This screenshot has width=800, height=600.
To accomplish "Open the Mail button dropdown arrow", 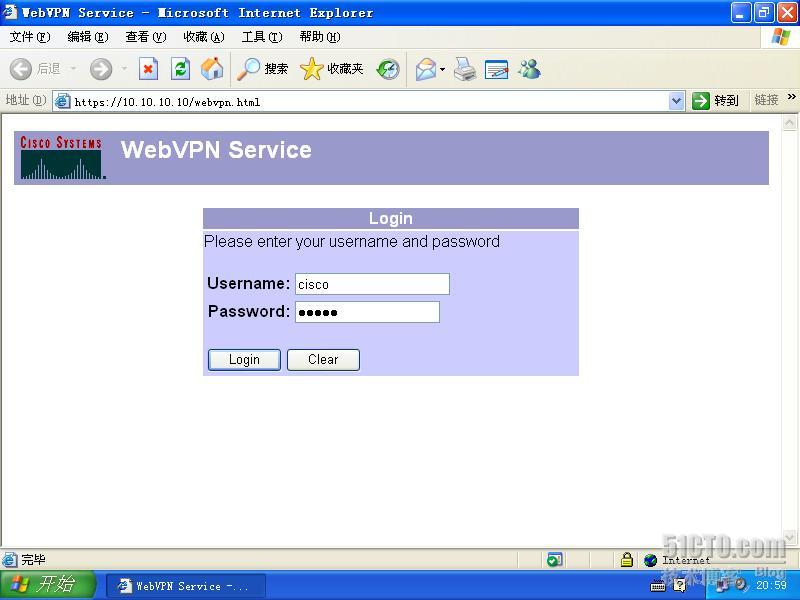I will coord(442,69).
